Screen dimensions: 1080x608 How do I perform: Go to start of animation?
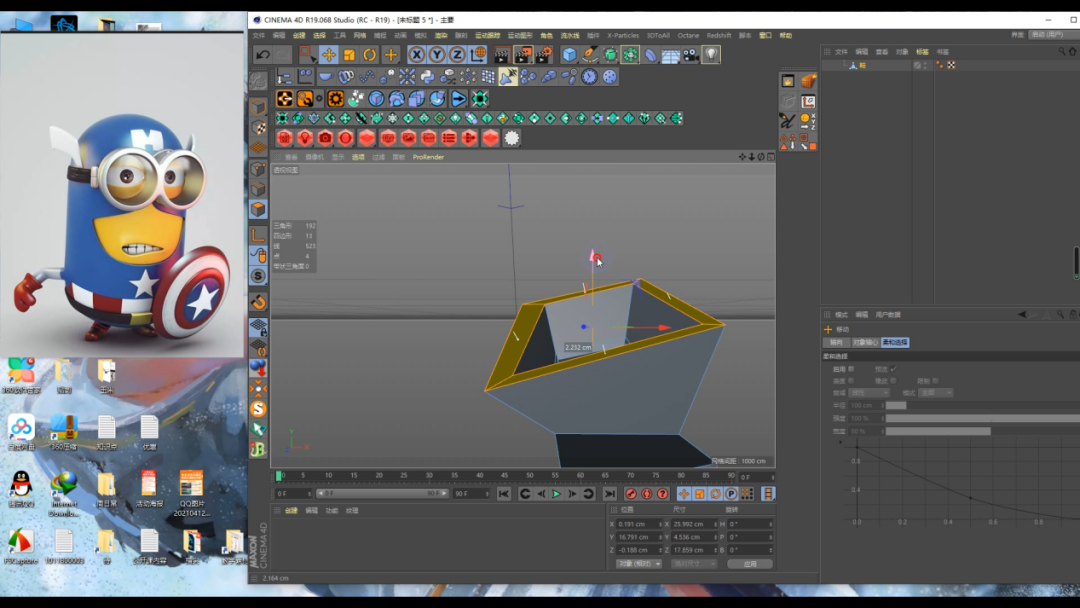point(503,494)
